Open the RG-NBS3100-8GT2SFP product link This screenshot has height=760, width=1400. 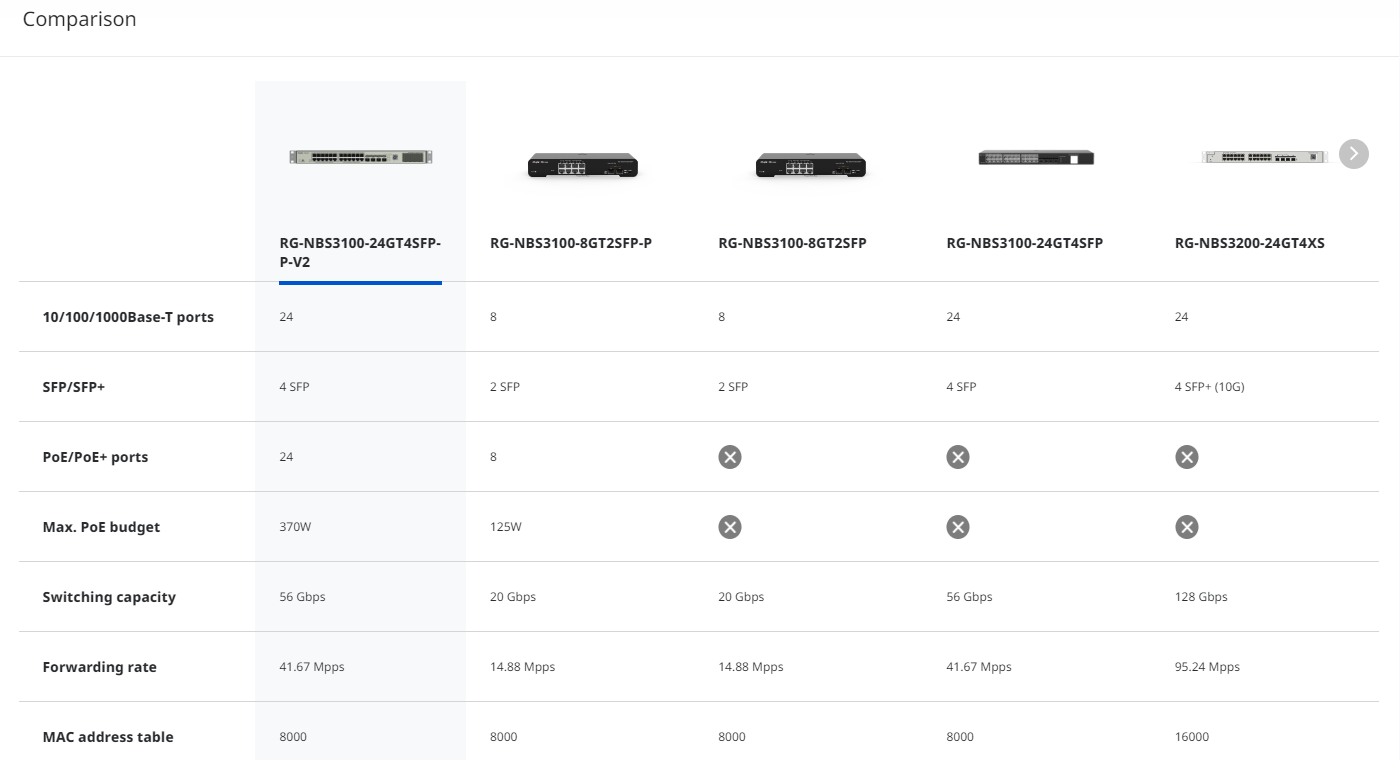[792, 243]
